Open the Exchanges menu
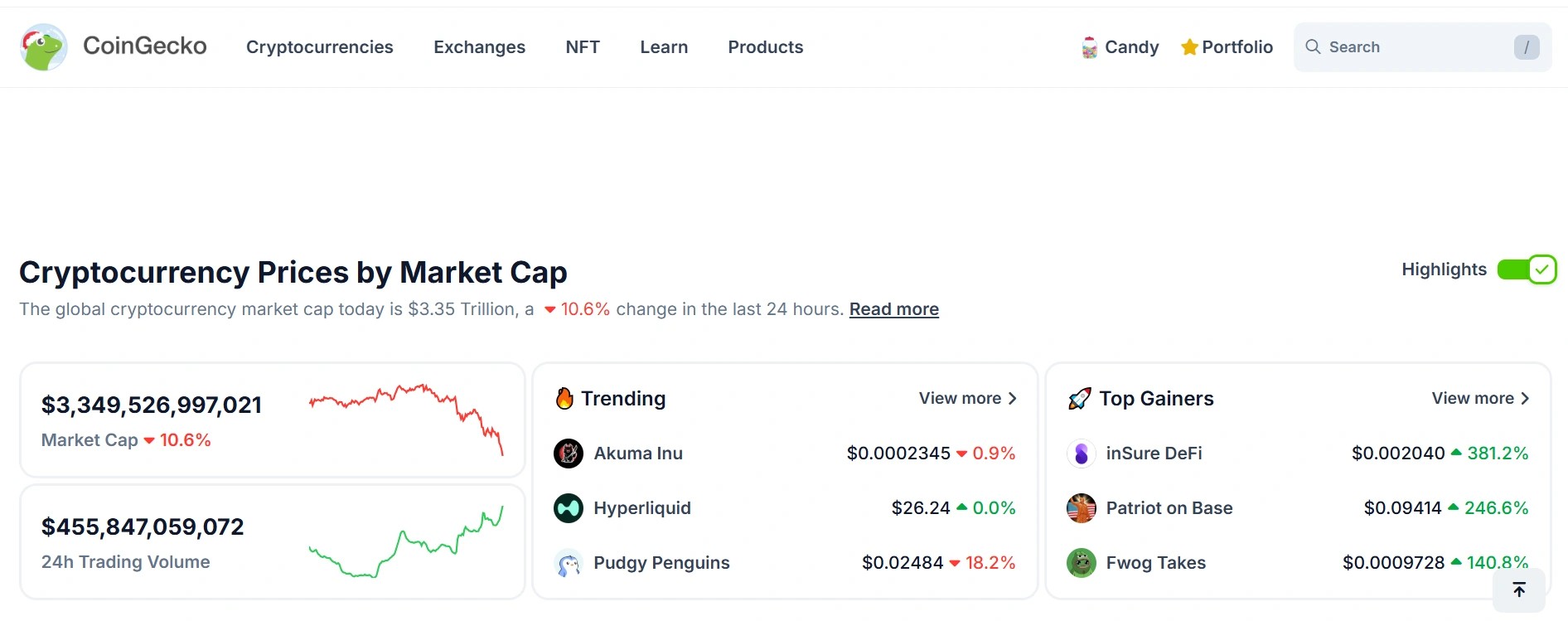Image resolution: width=1568 pixels, height=621 pixels. (x=479, y=47)
